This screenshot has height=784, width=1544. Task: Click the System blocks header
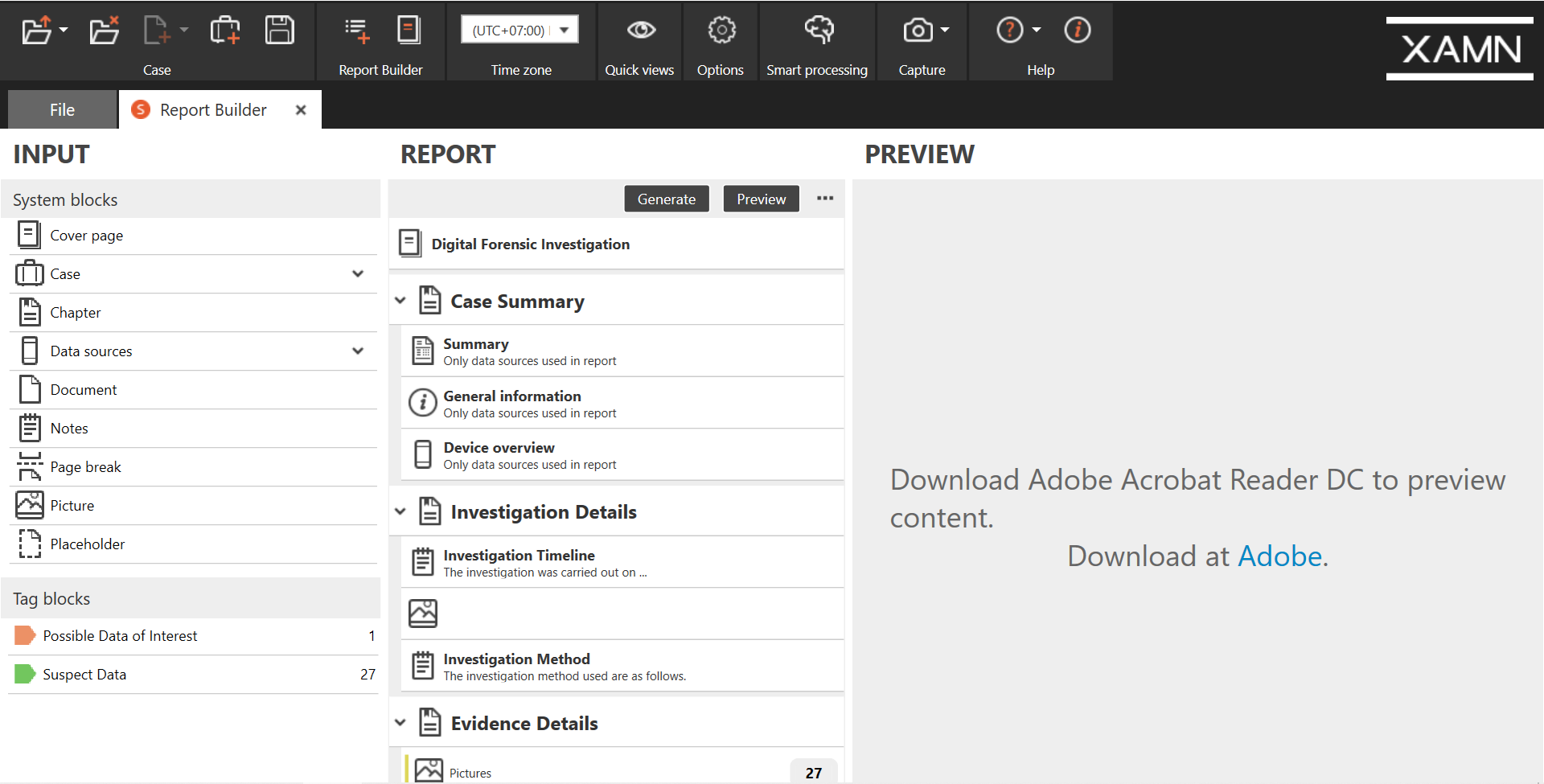tap(191, 199)
